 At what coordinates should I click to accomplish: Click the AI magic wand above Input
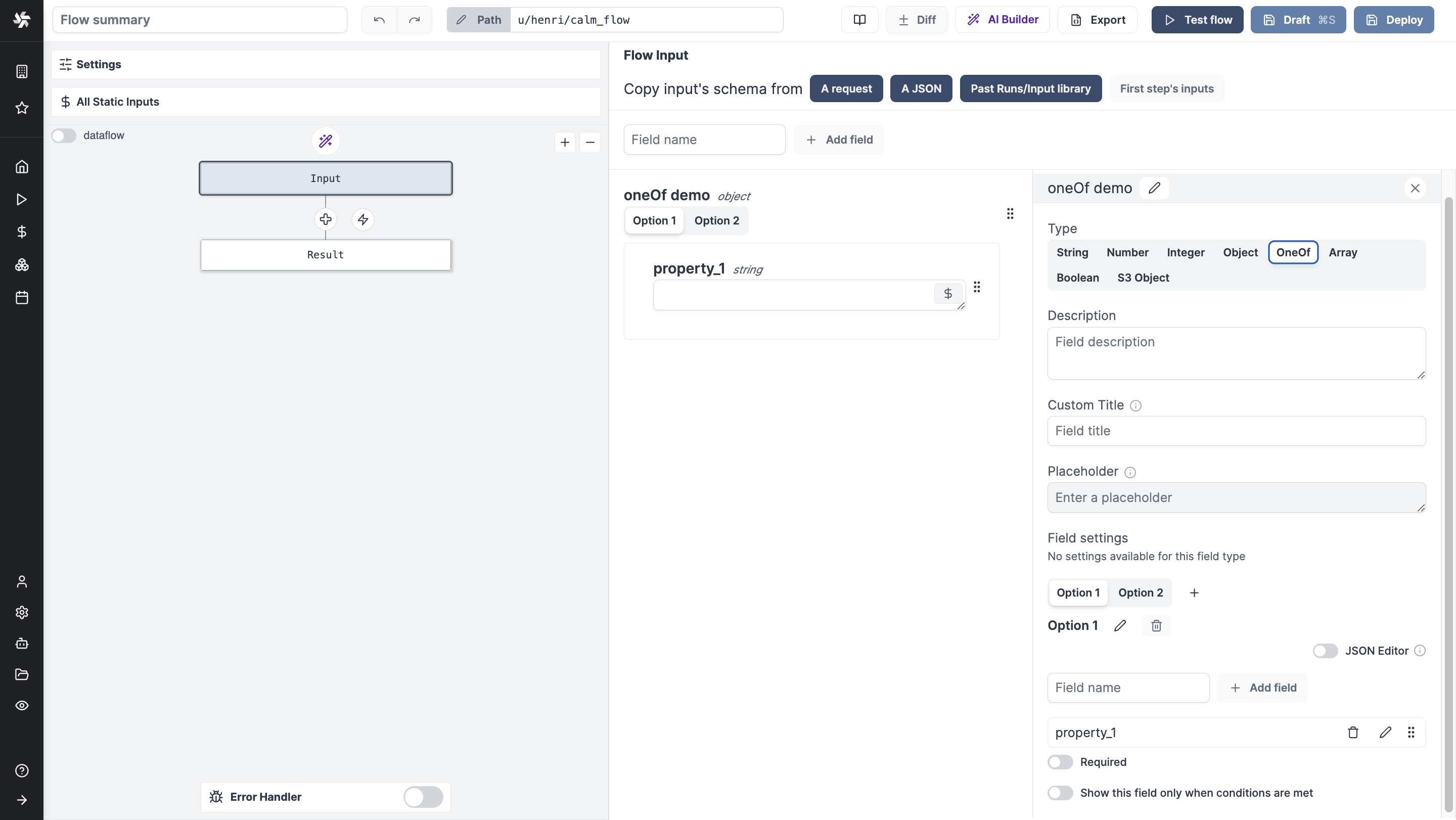tap(326, 141)
